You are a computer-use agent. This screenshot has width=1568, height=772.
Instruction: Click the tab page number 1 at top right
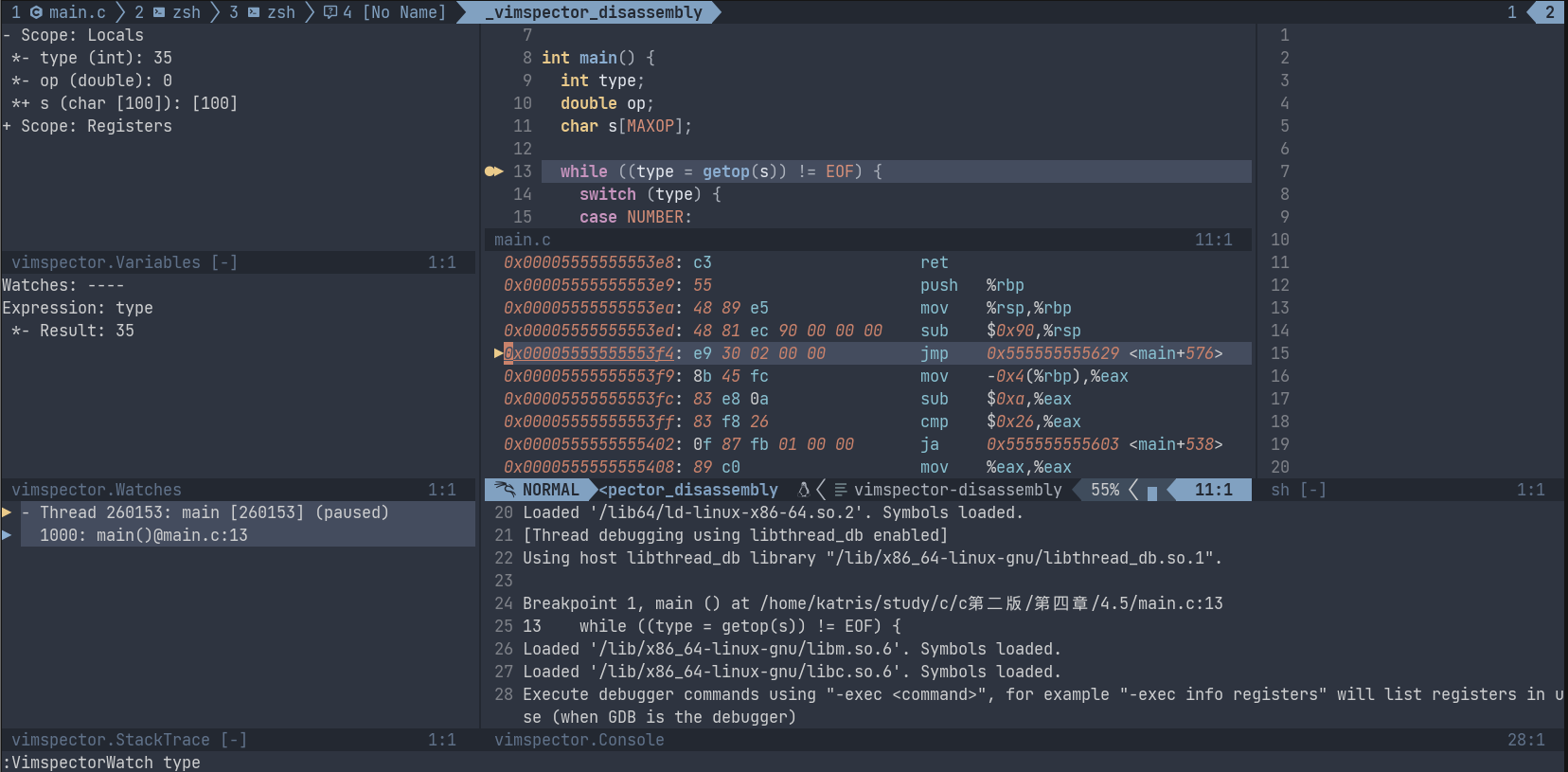(x=1512, y=12)
